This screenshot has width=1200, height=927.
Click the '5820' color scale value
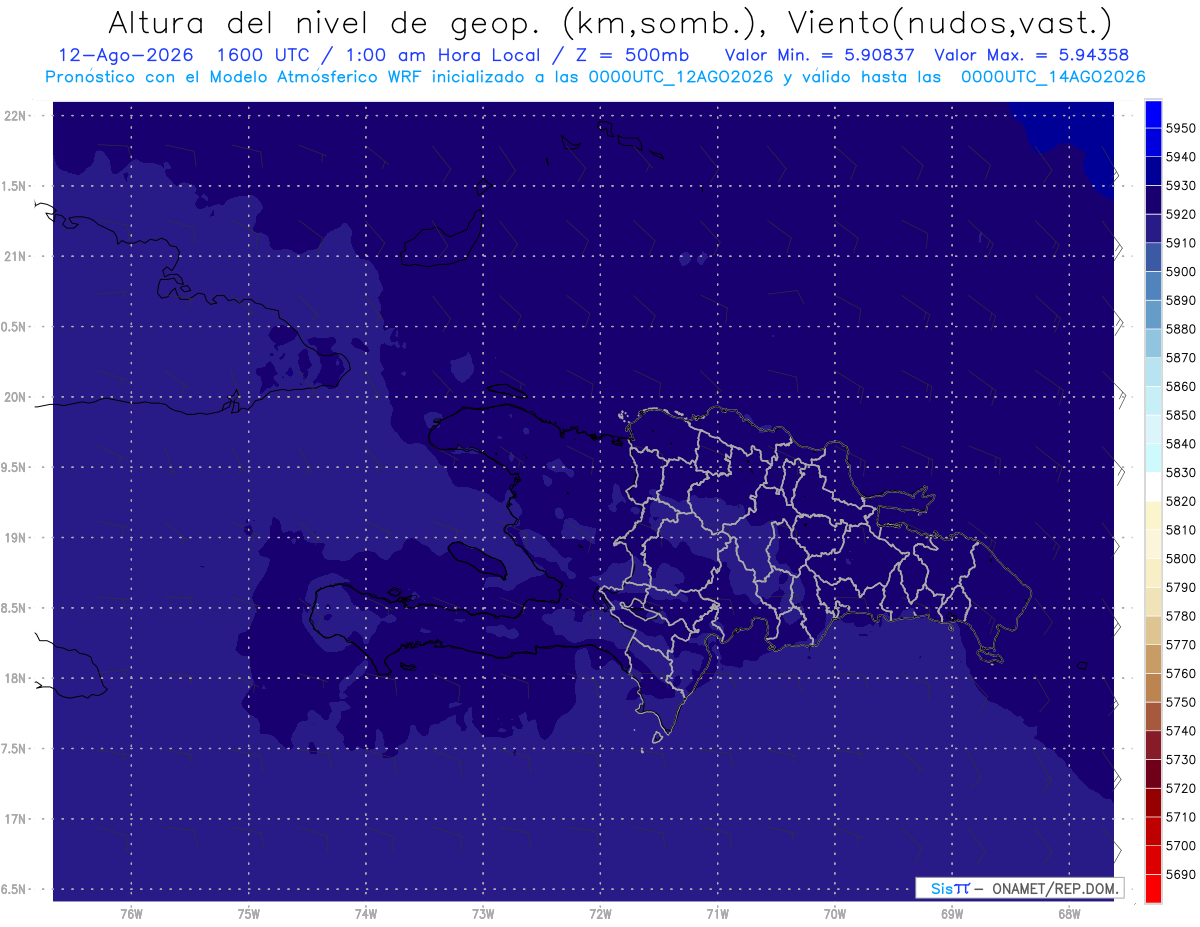[1181, 501]
